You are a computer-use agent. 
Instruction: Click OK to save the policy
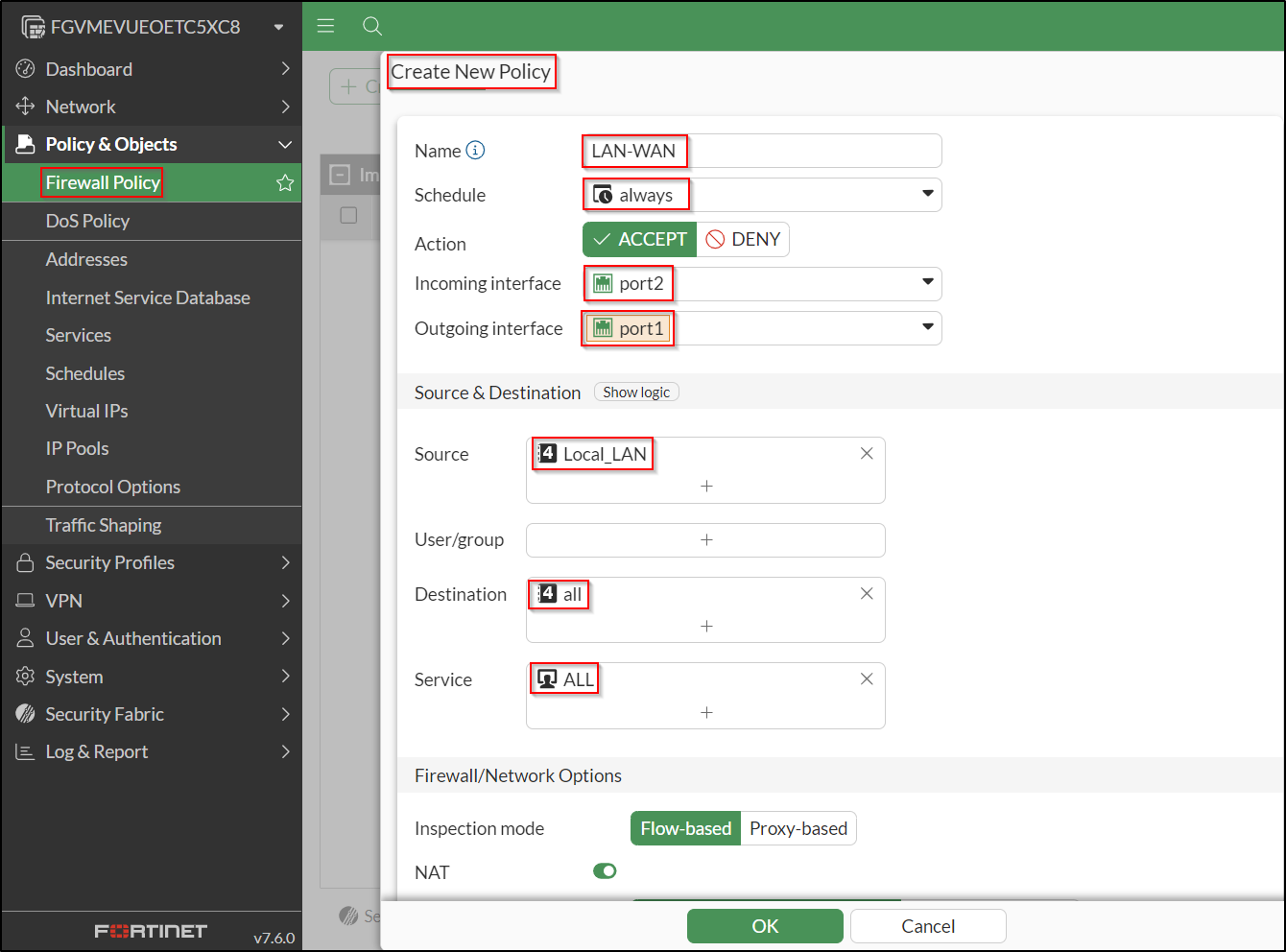click(x=765, y=926)
